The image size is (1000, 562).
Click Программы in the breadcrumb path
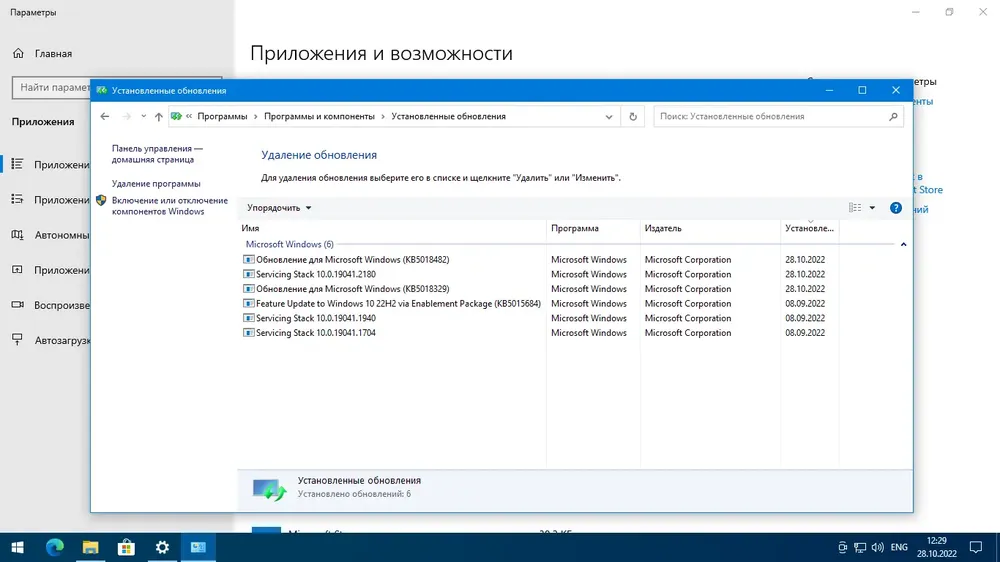tap(222, 117)
